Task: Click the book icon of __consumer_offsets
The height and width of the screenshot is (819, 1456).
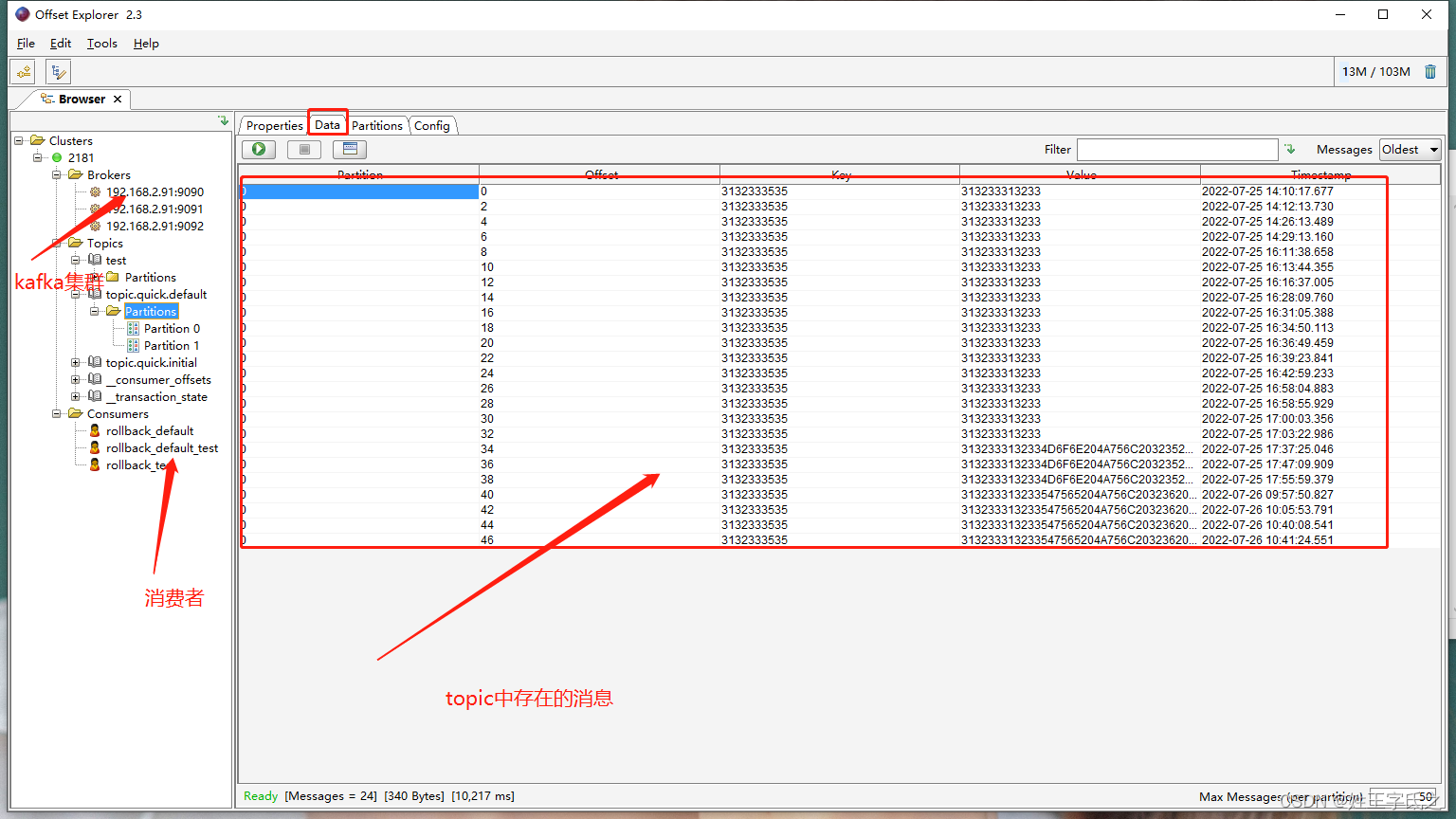Action: 95,379
